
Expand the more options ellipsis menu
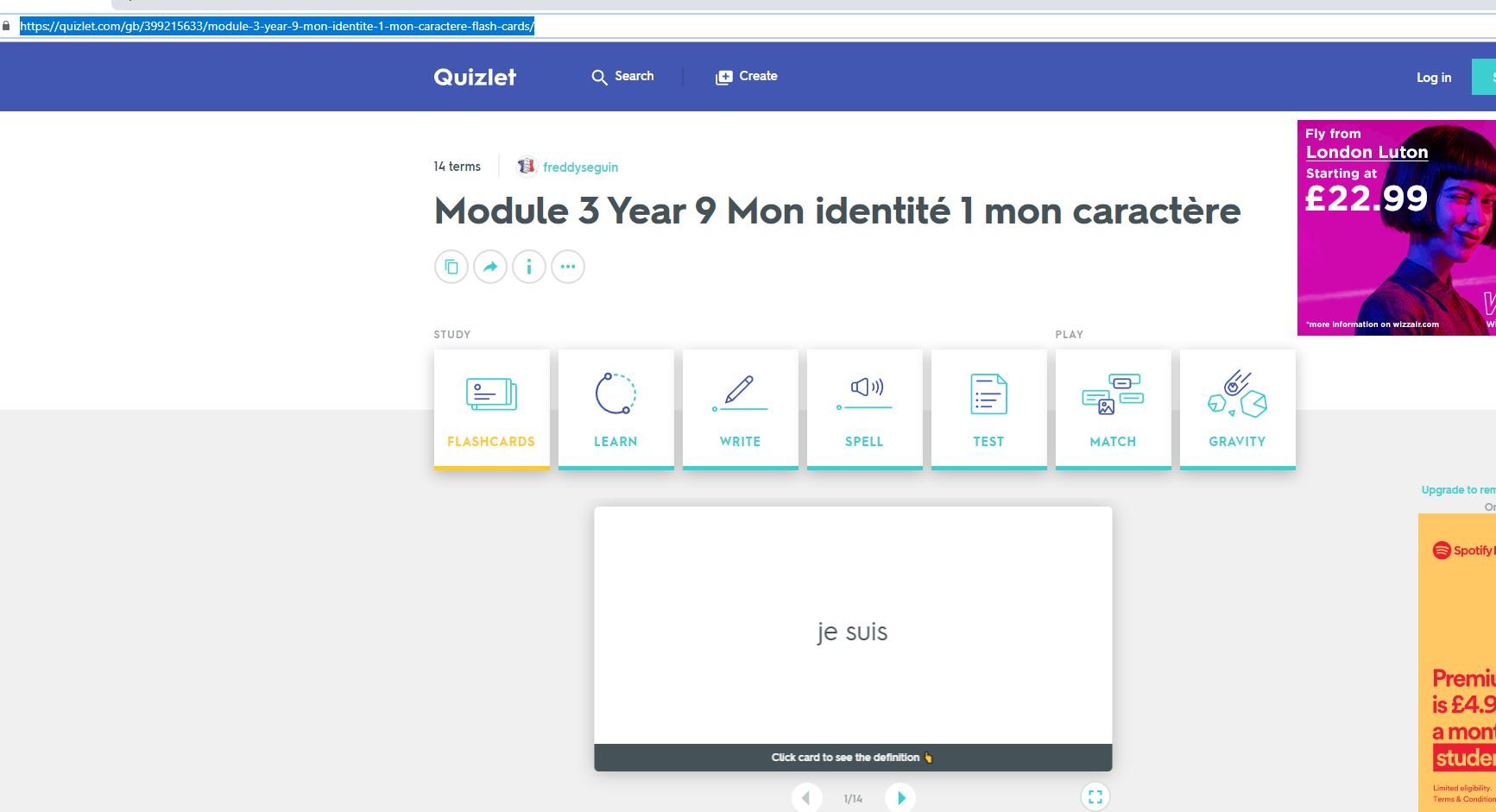point(568,267)
